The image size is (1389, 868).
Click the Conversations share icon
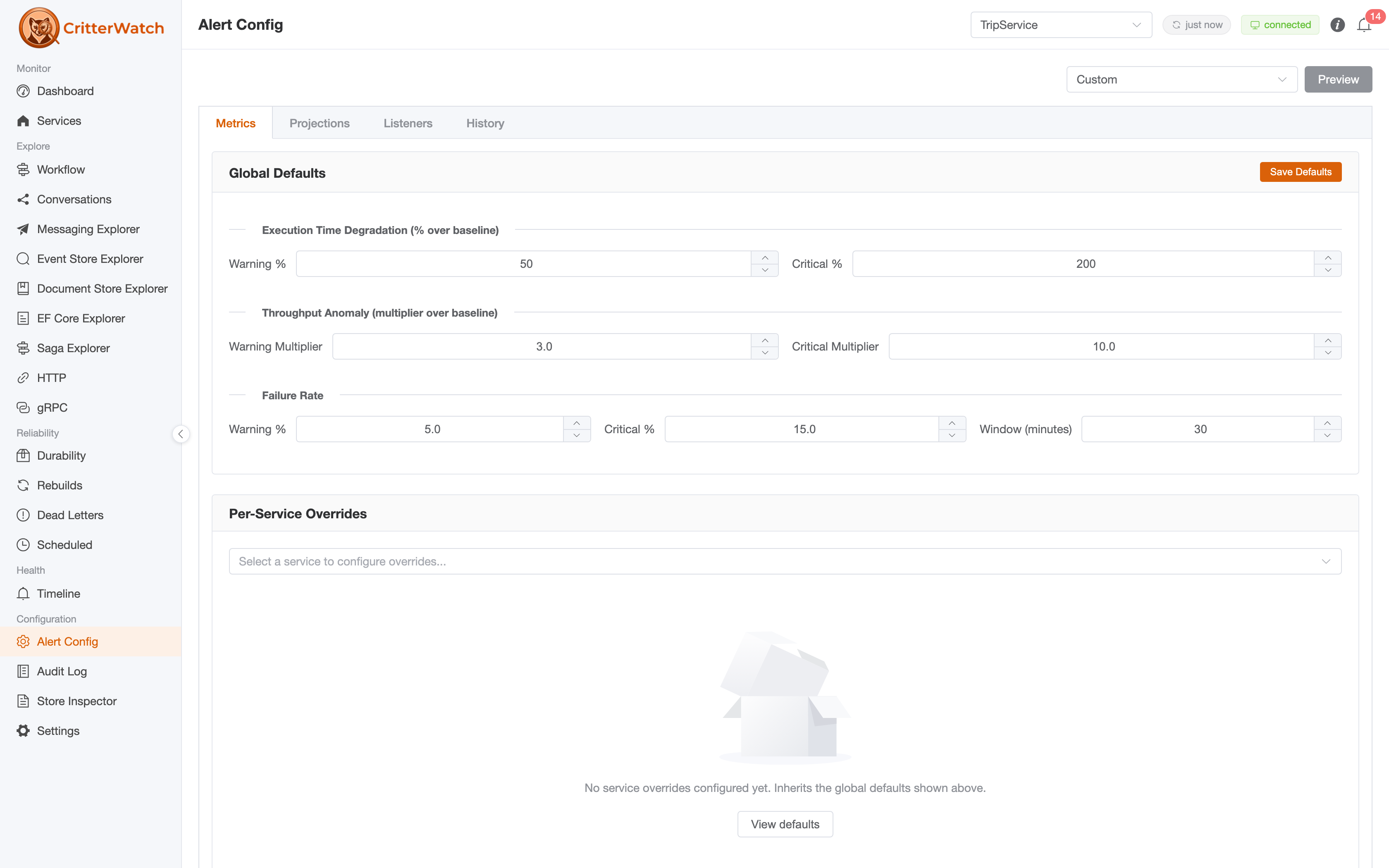(23, 199)
